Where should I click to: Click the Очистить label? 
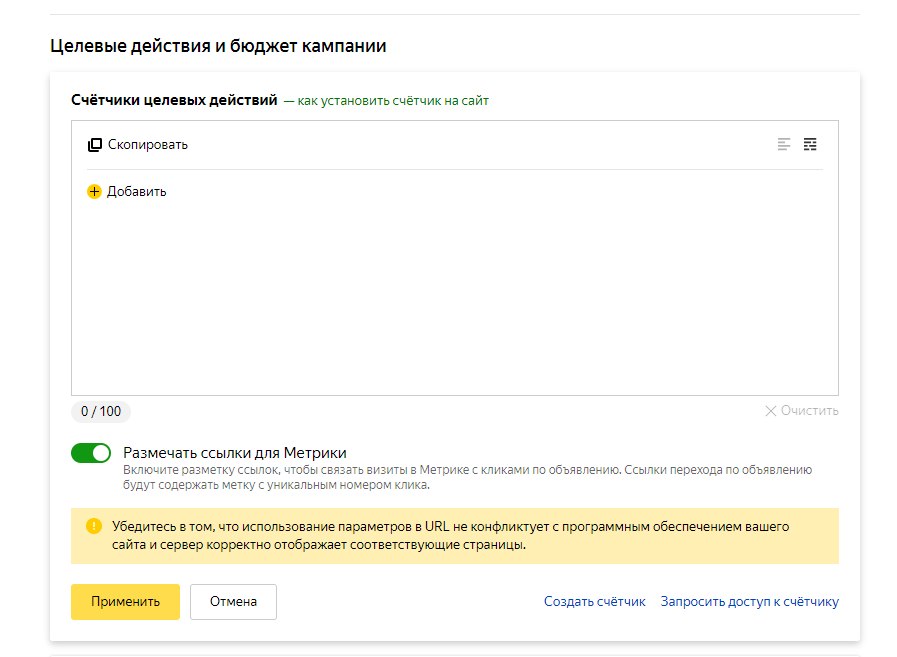(x=809, y=411)
